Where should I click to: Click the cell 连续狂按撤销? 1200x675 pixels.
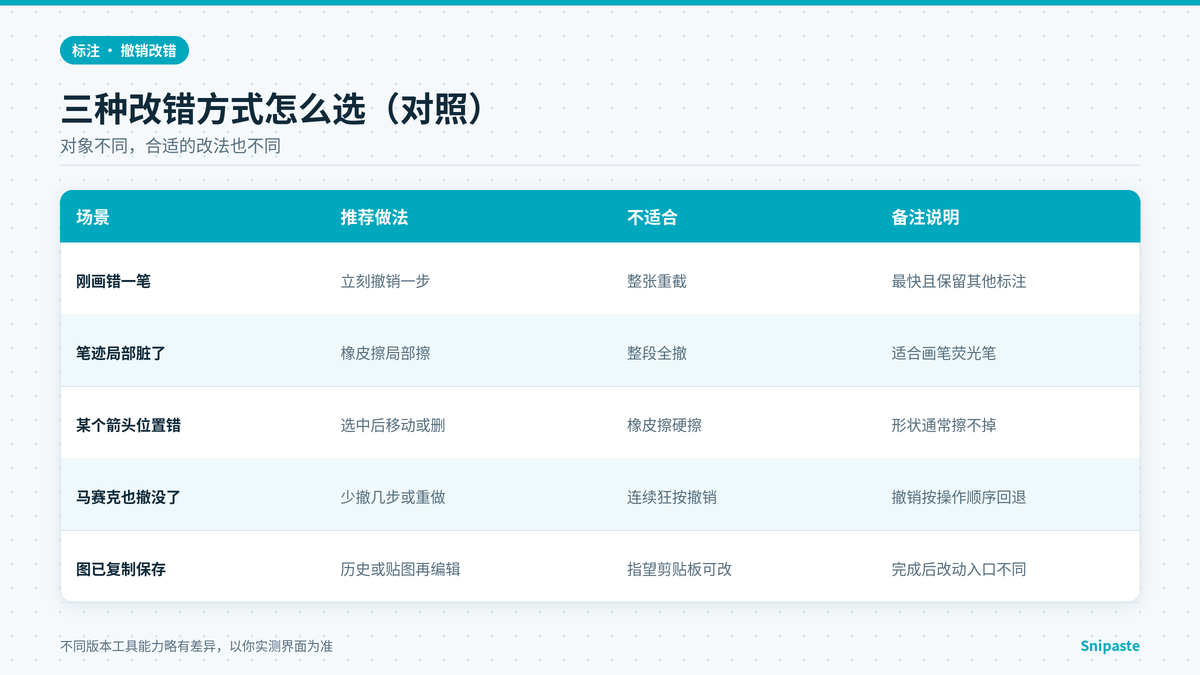coord(672,497)
